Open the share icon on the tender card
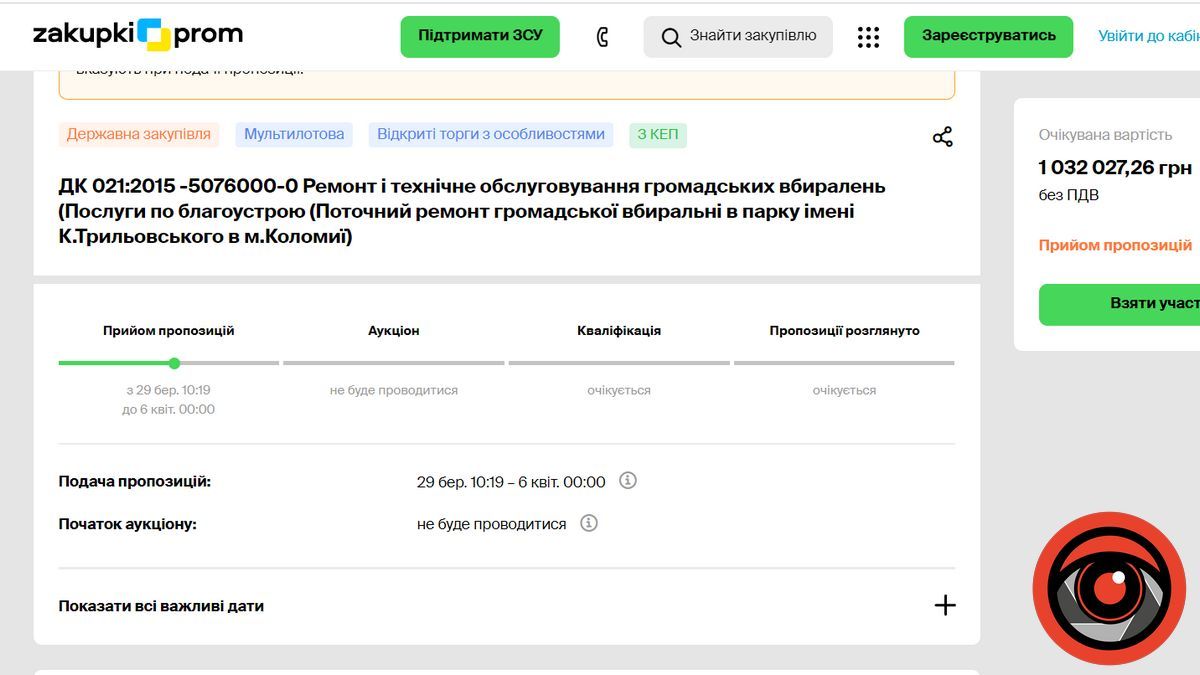1200x675 pixels. pyautogui.click(x=941, y=138)
